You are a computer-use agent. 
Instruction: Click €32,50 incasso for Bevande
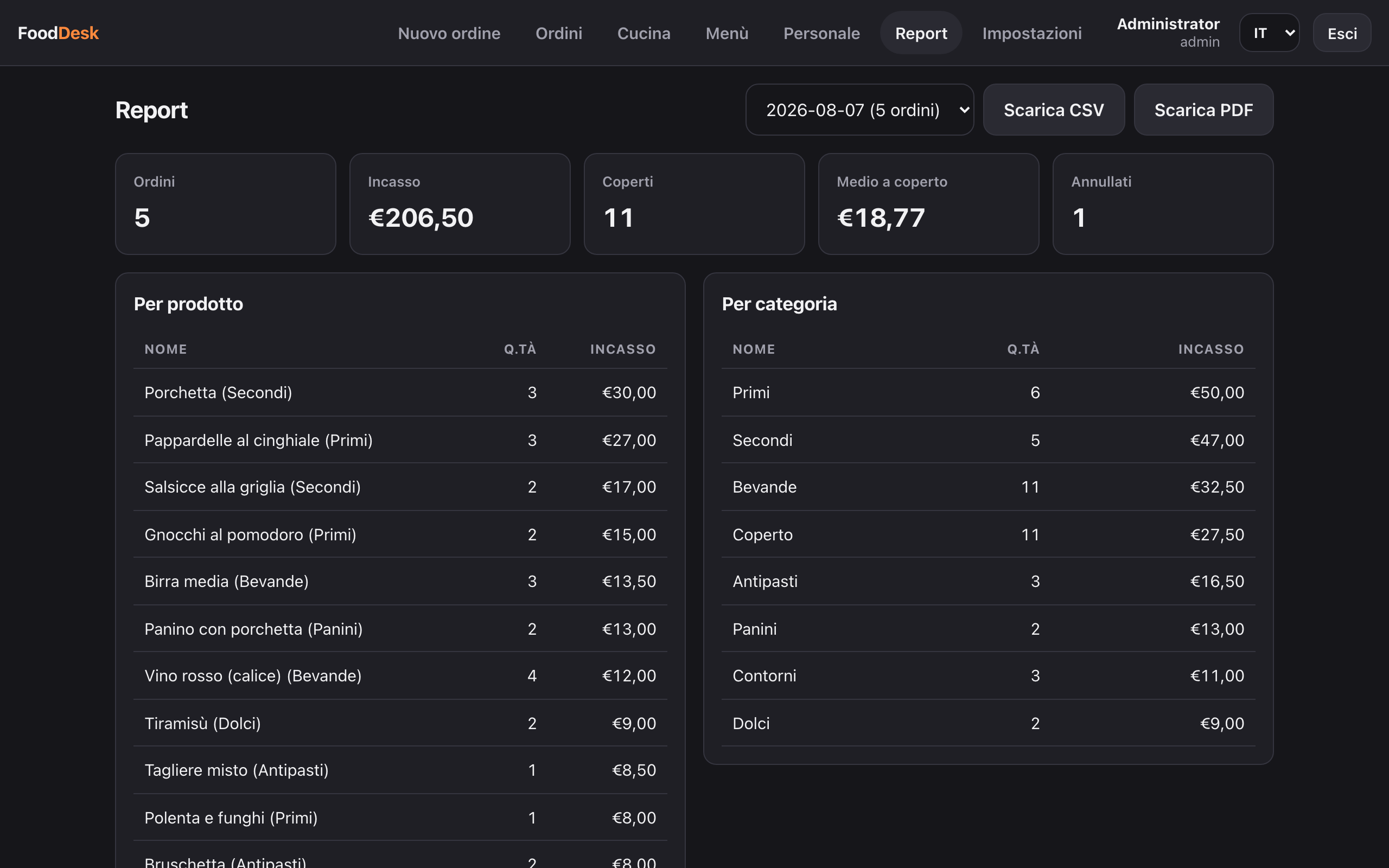(x=1217, y=487)
